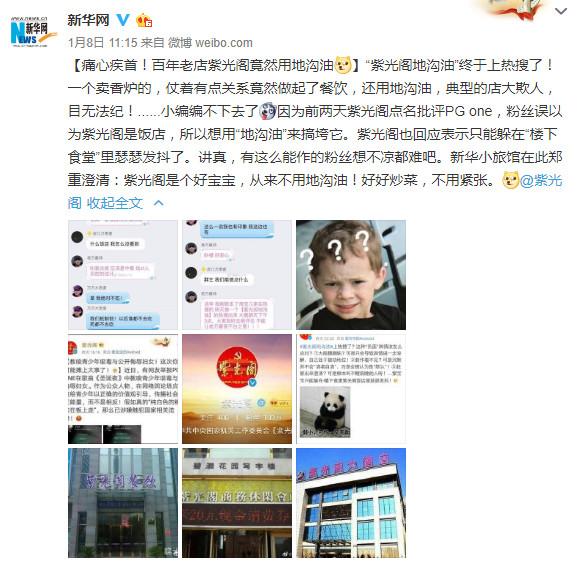This screenshot has width=583, height=563.
Task: Open the second chat screenshot thumbnail
Action: click(237, 275)
